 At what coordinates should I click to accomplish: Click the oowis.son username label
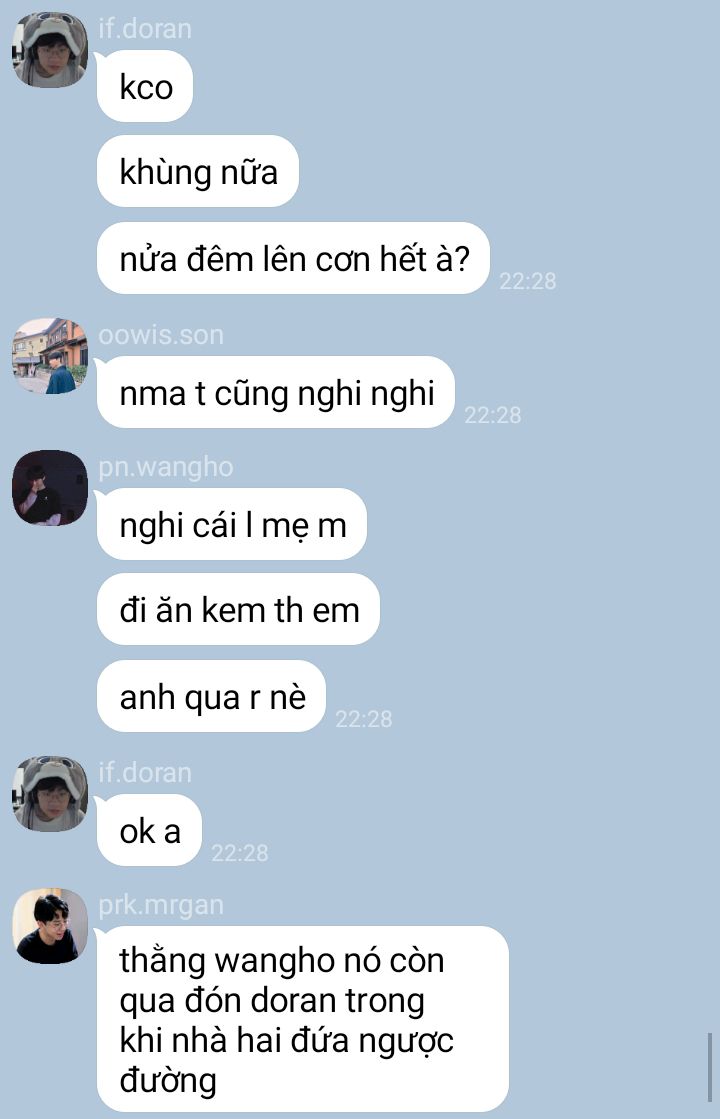[x=161, y=334]
